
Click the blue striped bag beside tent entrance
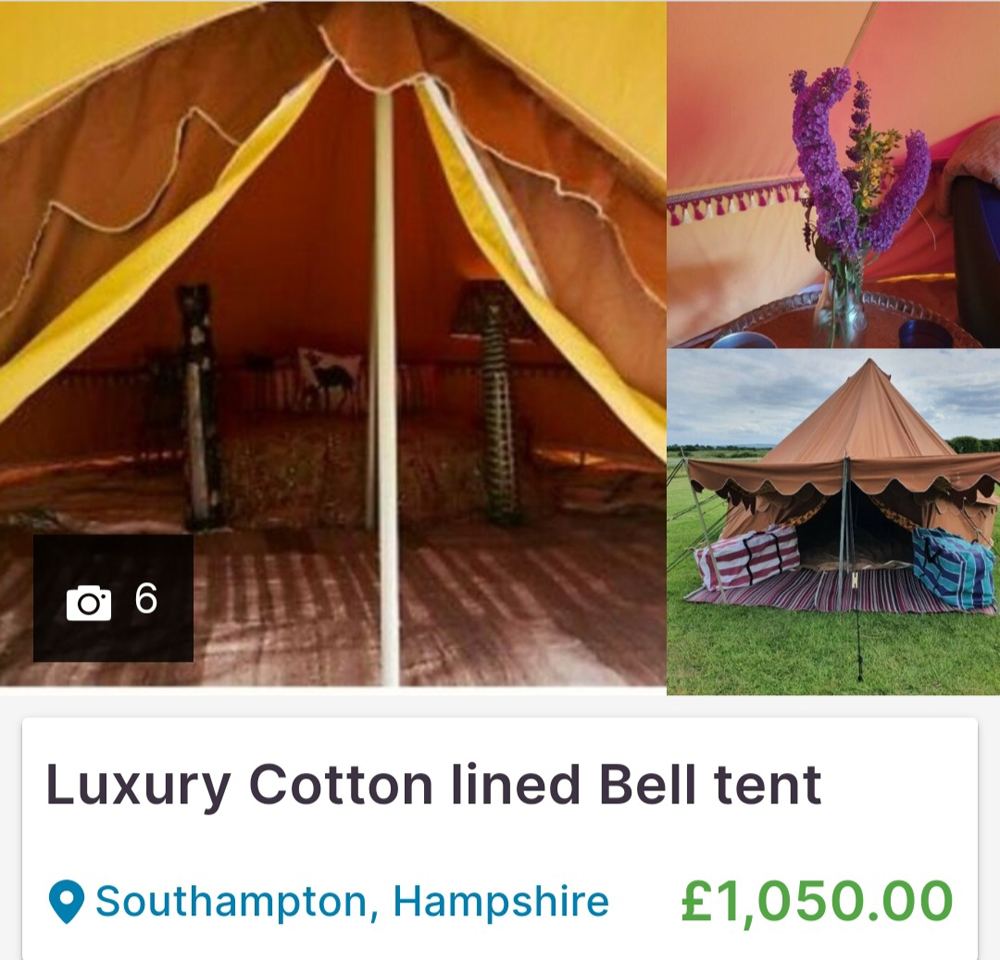pos(953,568)
